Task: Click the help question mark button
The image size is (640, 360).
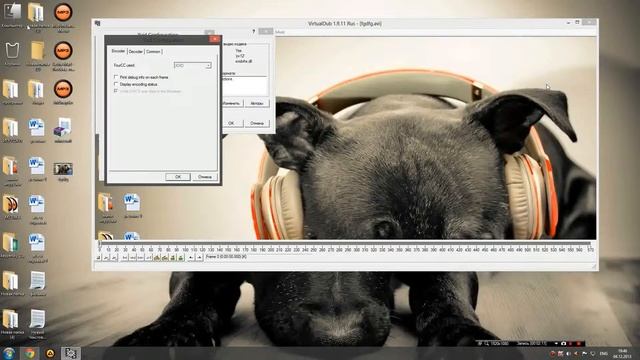Action: 253,31
